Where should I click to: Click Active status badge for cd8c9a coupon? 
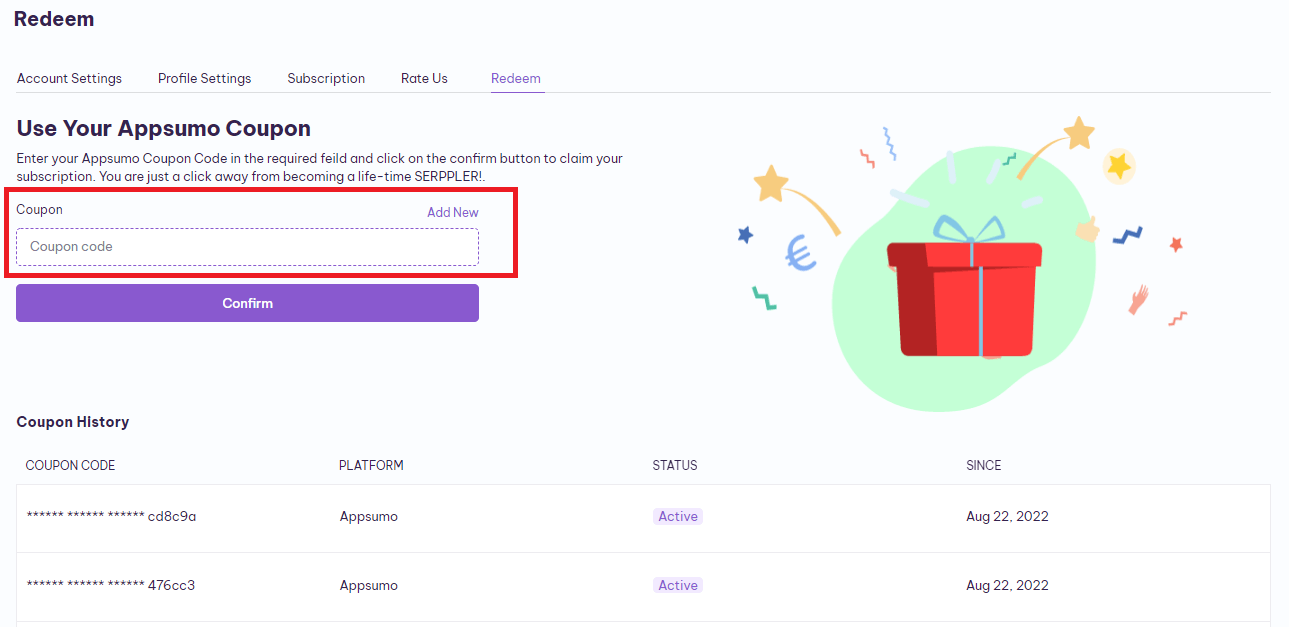[678, 517]
